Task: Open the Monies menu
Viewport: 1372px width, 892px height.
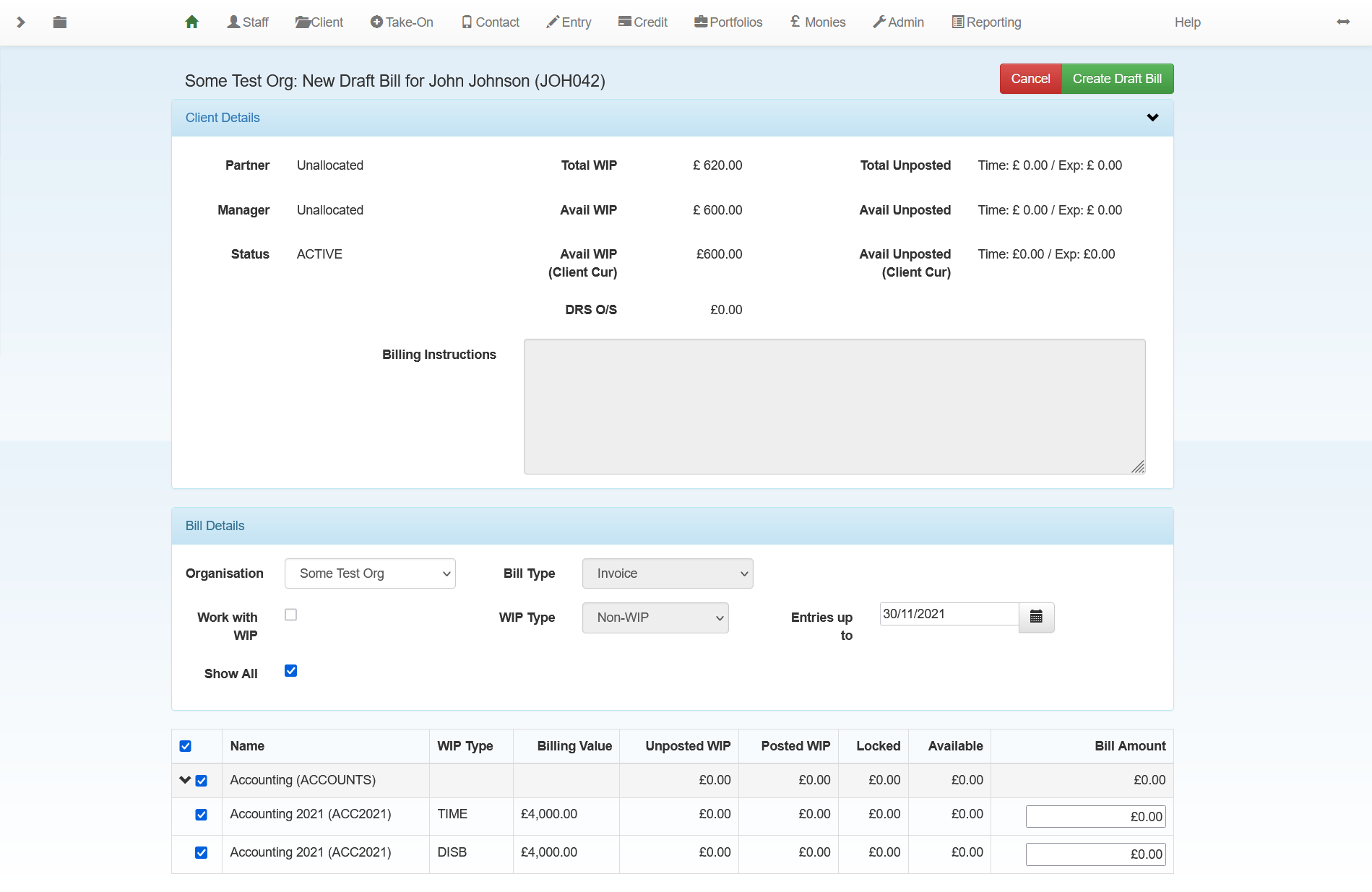Action: click(x=818, y=22)
